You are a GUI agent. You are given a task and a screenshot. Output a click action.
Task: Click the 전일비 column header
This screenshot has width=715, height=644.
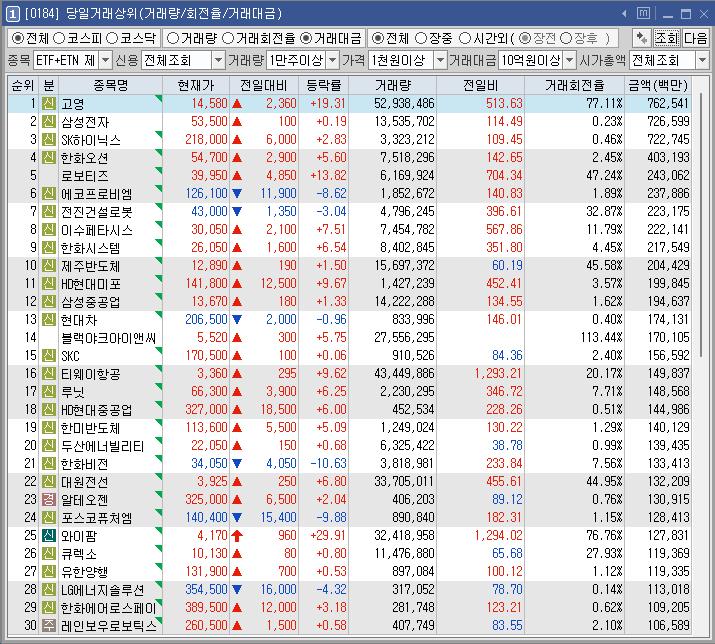pyautogui.click(x=480, y=85)
